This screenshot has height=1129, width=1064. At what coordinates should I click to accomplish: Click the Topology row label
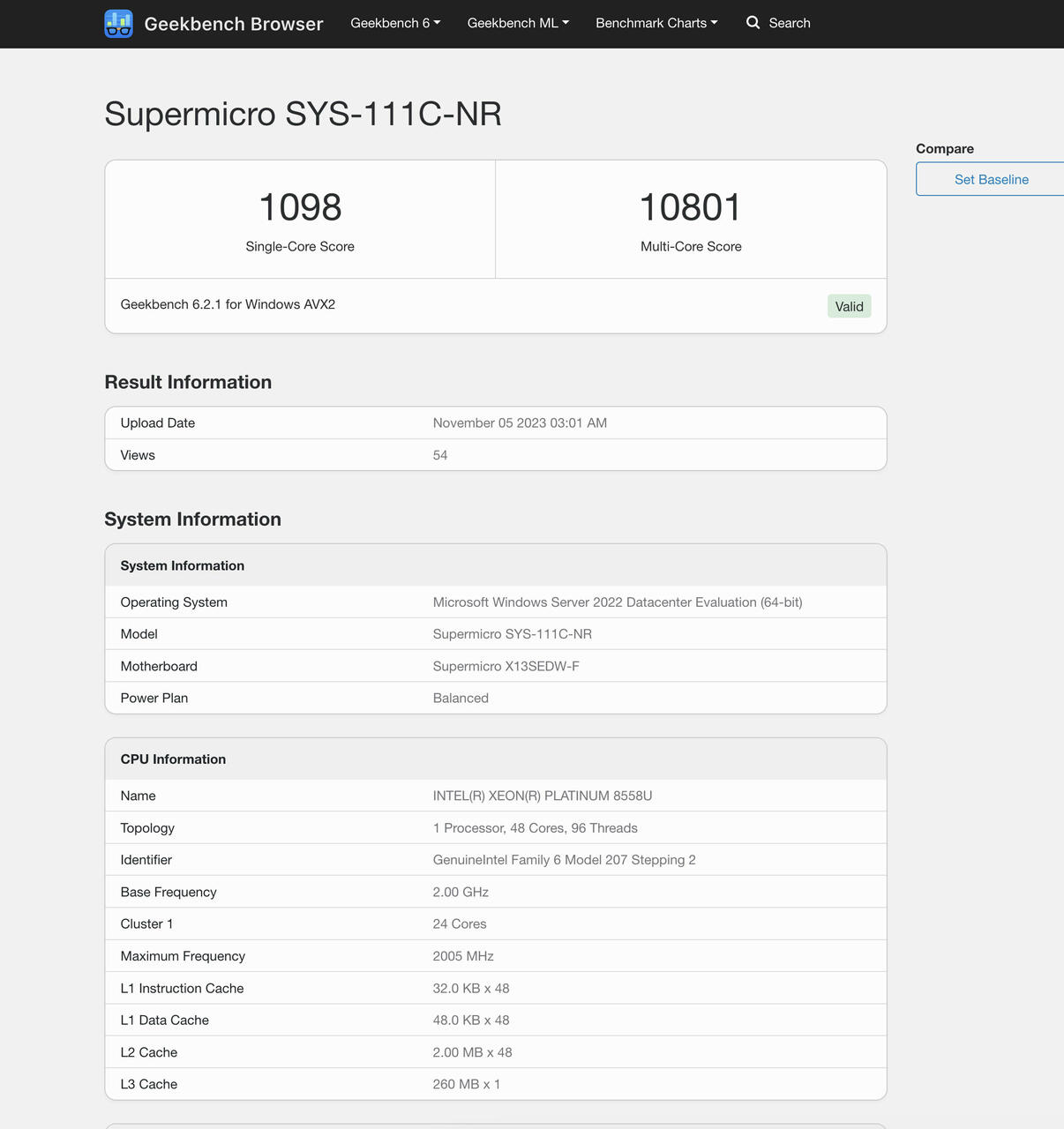147,828
